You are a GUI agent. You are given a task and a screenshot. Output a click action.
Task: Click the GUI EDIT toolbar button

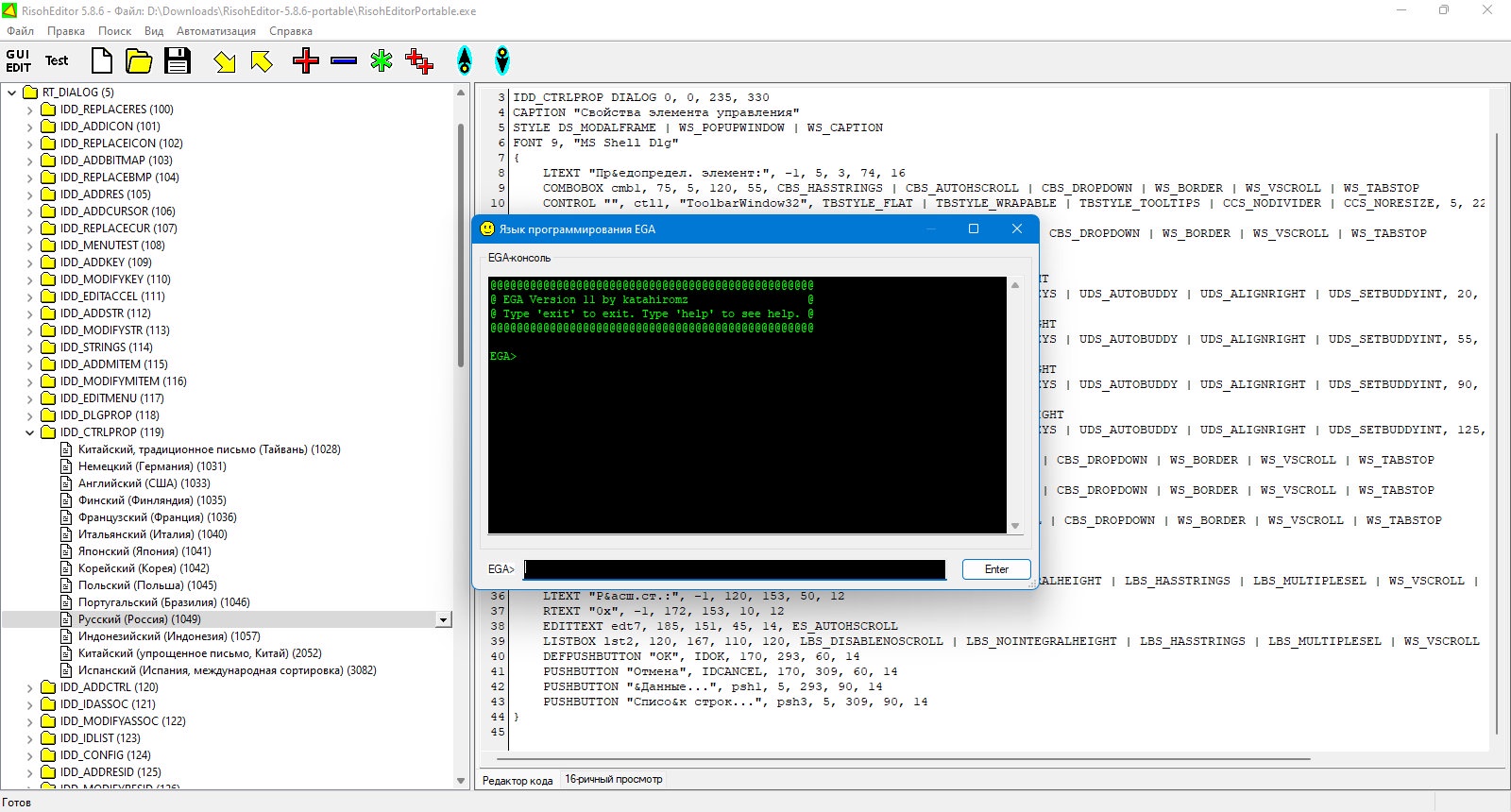pos(19,61)
